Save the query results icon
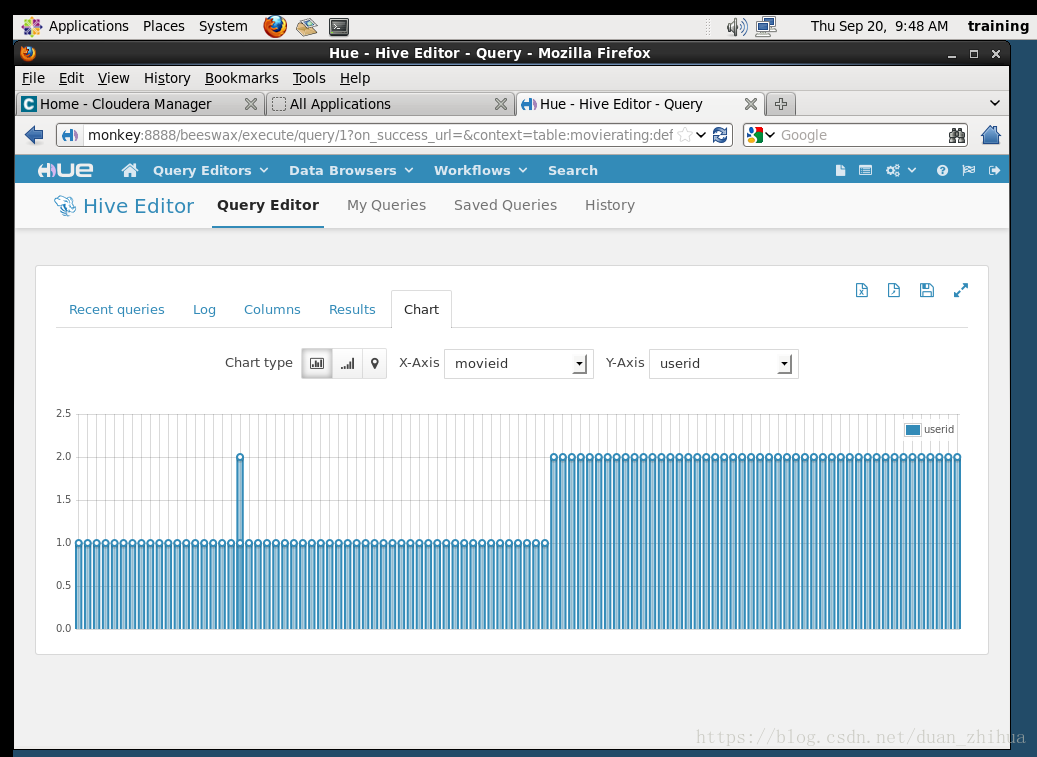1037x757 pixels. coord(927,290)
